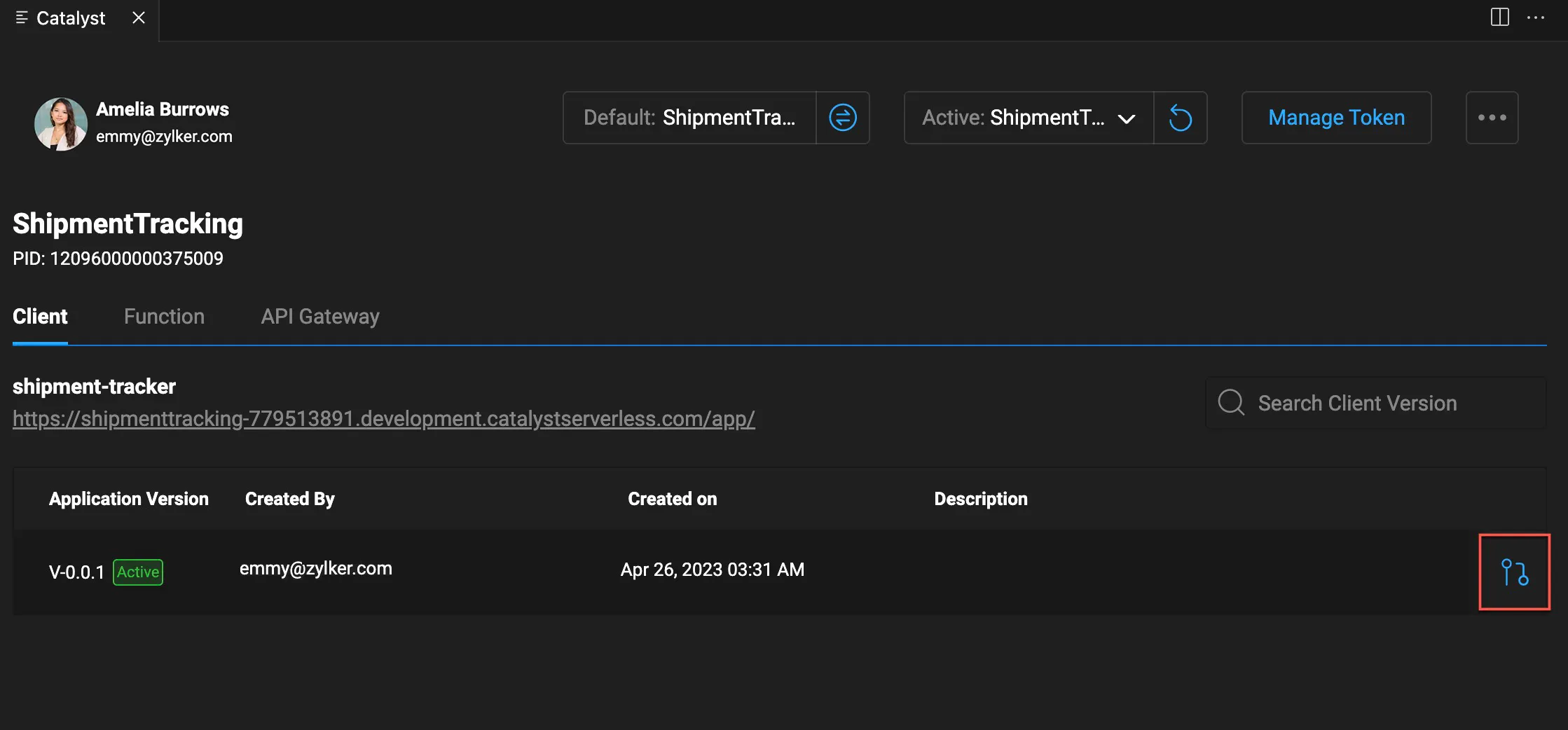This screenshot has height=730, width=1568.
Task: Click the emmy@zylker.com email under profile name
Action: [164, 137]
